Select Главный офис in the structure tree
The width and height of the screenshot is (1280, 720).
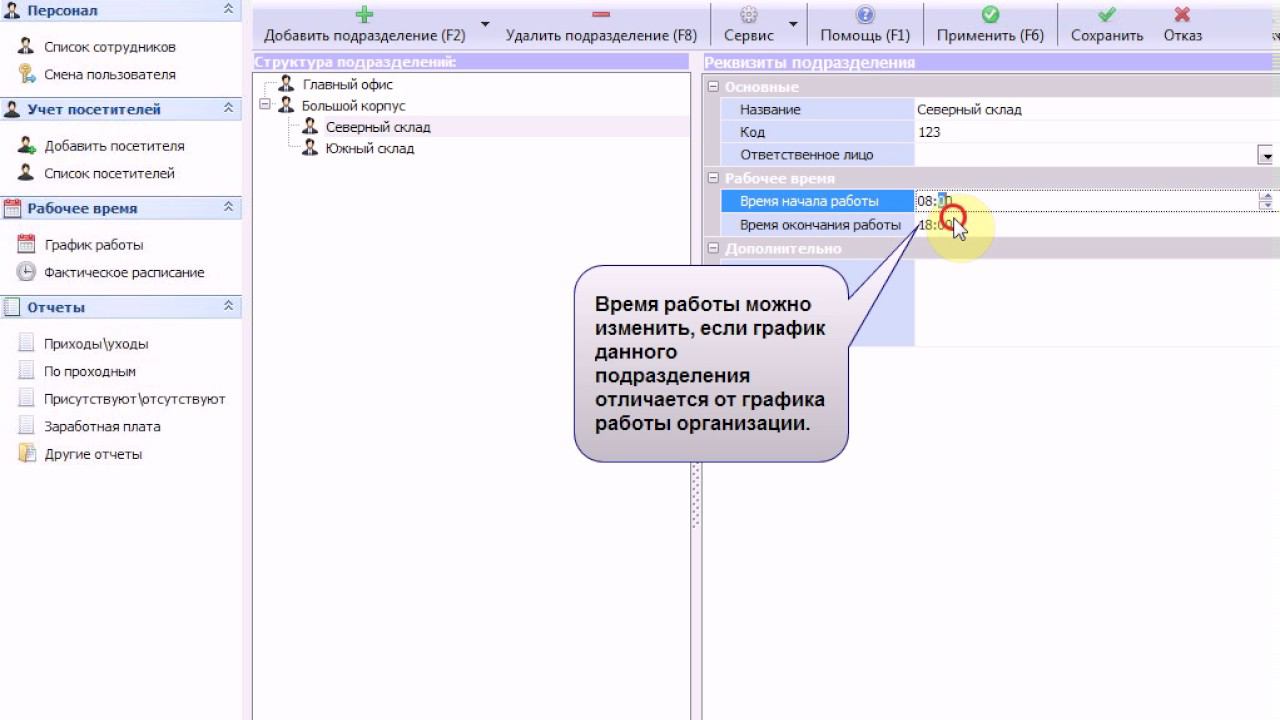tap(348, 85)
